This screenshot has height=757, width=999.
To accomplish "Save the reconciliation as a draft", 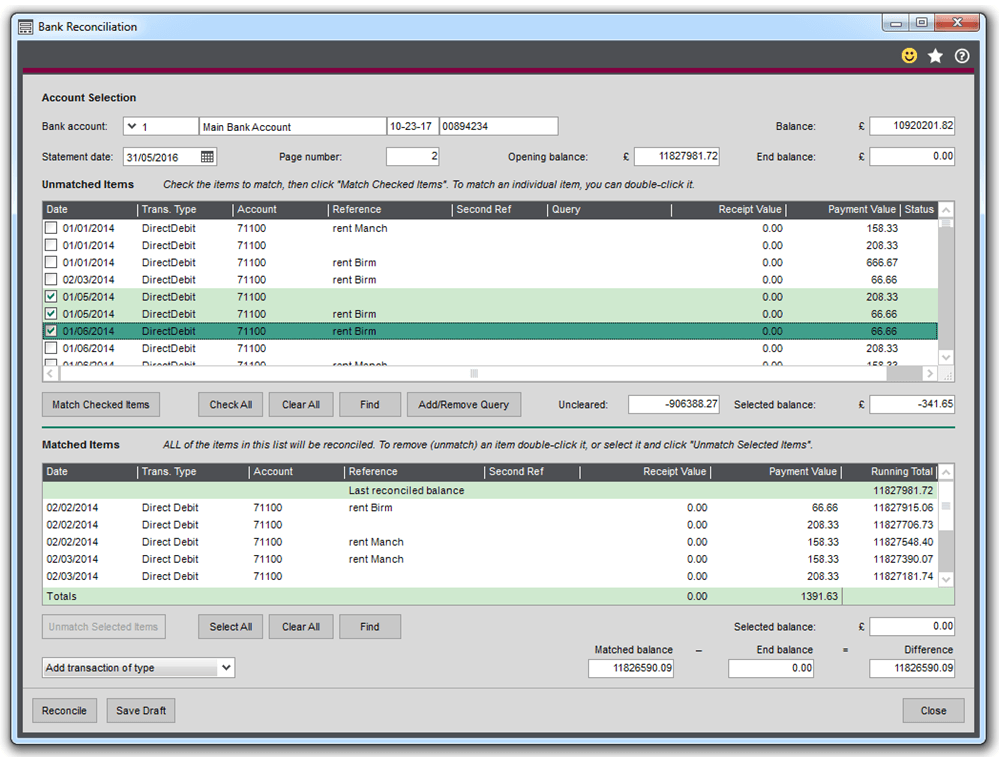I will (140, 710).
